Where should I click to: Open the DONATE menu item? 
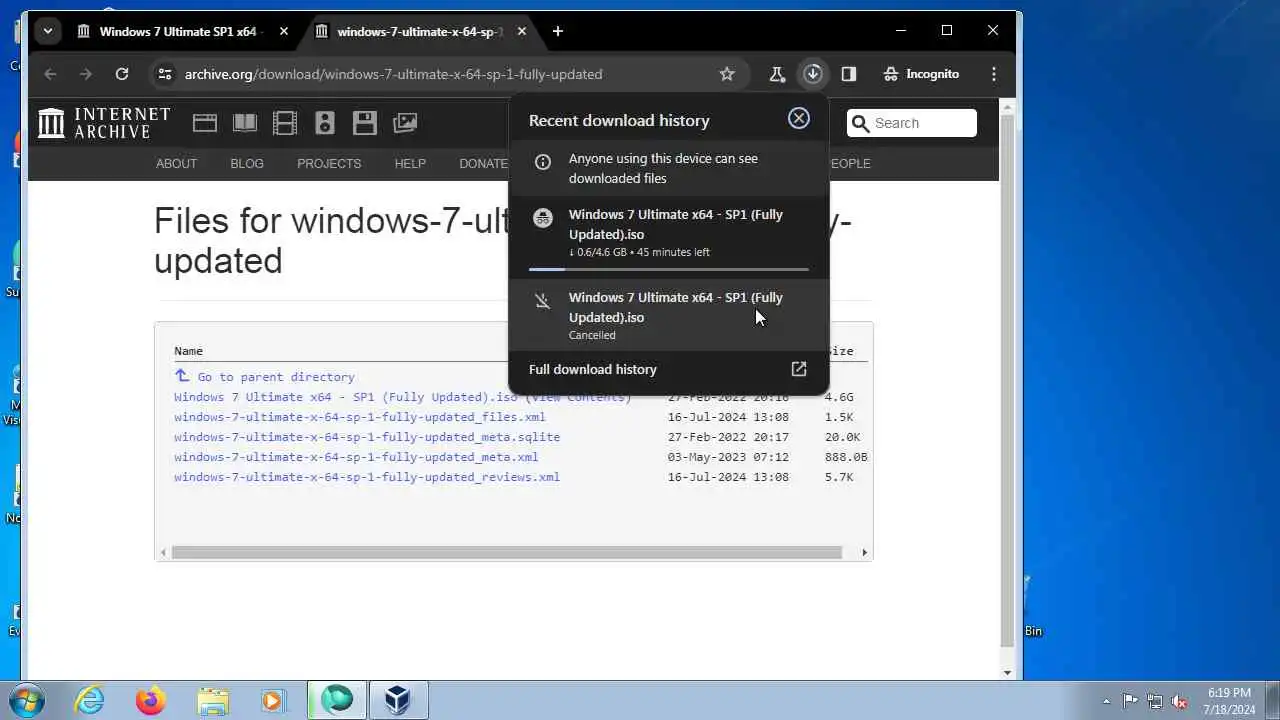click(x=483, y=163)
